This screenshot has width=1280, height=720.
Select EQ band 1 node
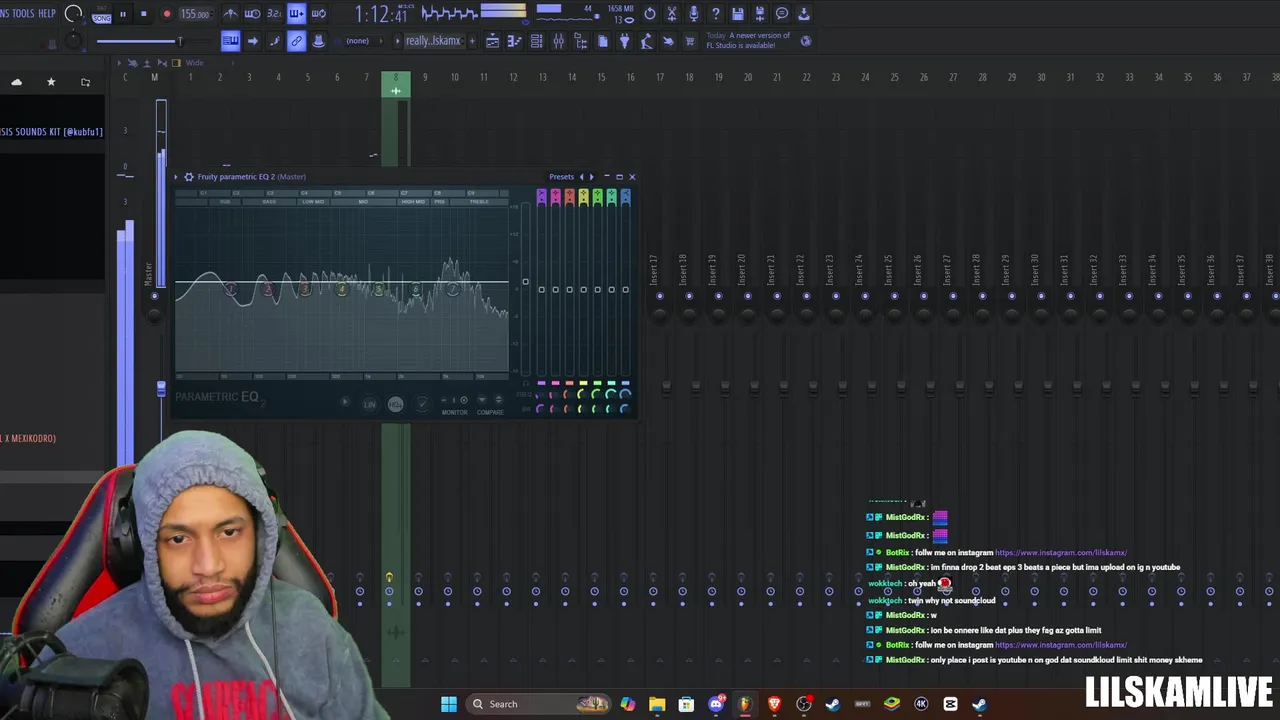pyautogui.click(x=231, y=289)
